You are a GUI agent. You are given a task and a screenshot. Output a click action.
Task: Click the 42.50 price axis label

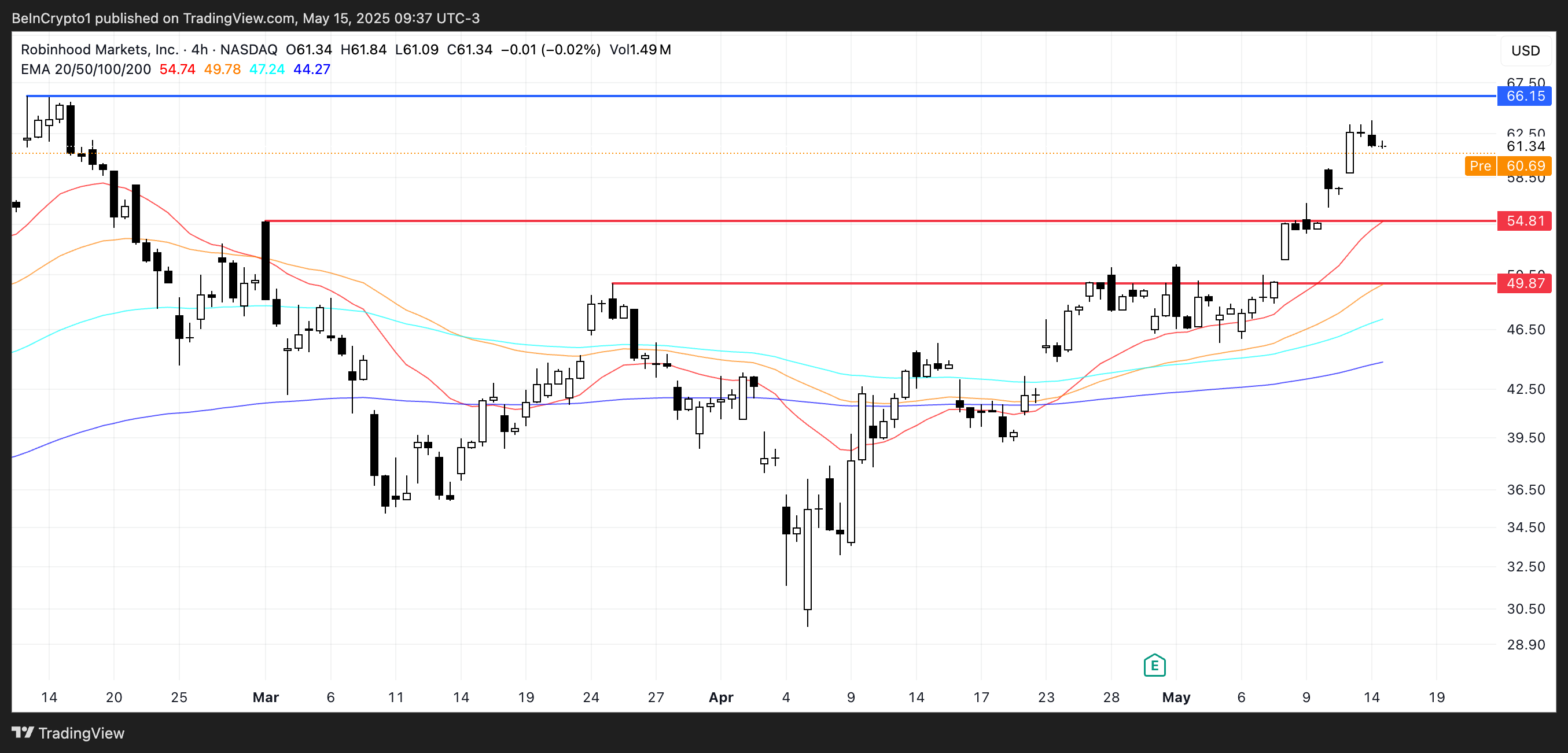click(1525, 389)
